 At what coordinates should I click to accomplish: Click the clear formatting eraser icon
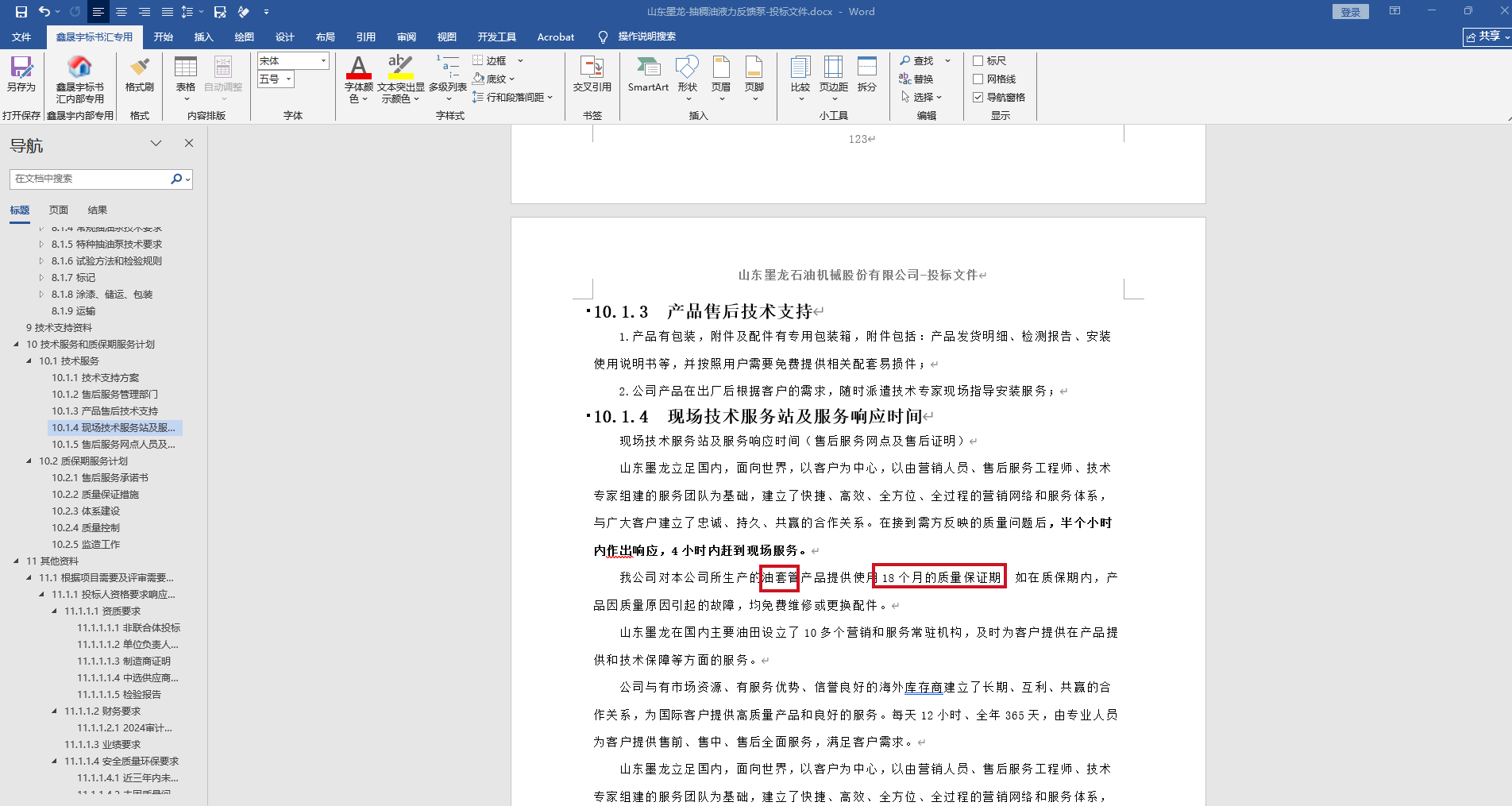pyautogui.click(x=244, y=12)
